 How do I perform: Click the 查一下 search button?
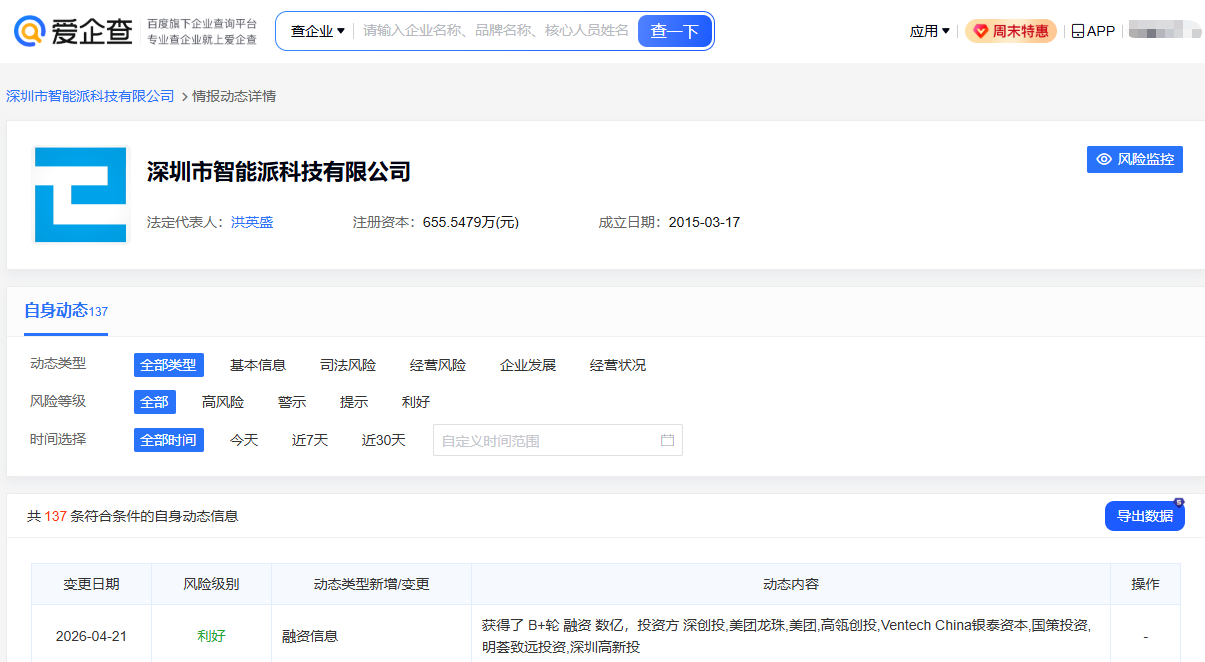point(674,30)
